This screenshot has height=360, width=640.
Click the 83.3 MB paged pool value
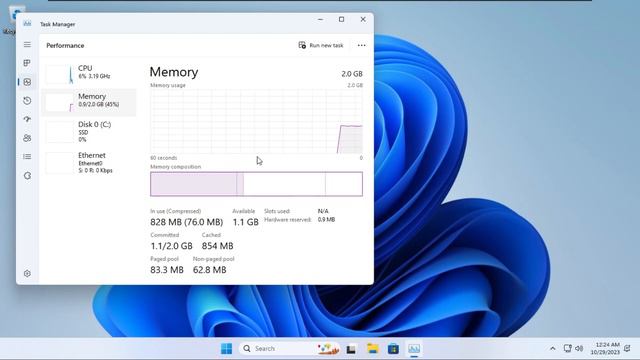click(x=167, y=270)
